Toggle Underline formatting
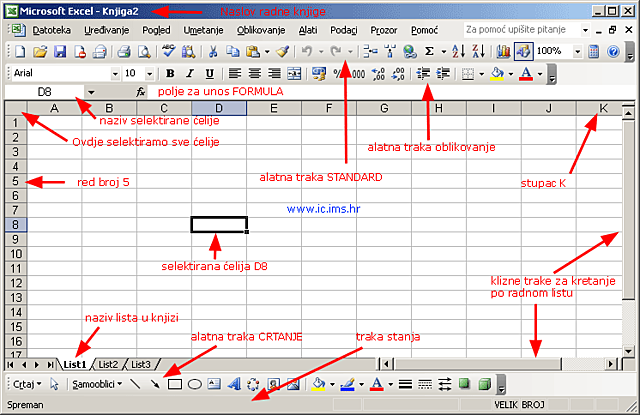Viewport: 640px width, 415px height. (x=209, y=74)
